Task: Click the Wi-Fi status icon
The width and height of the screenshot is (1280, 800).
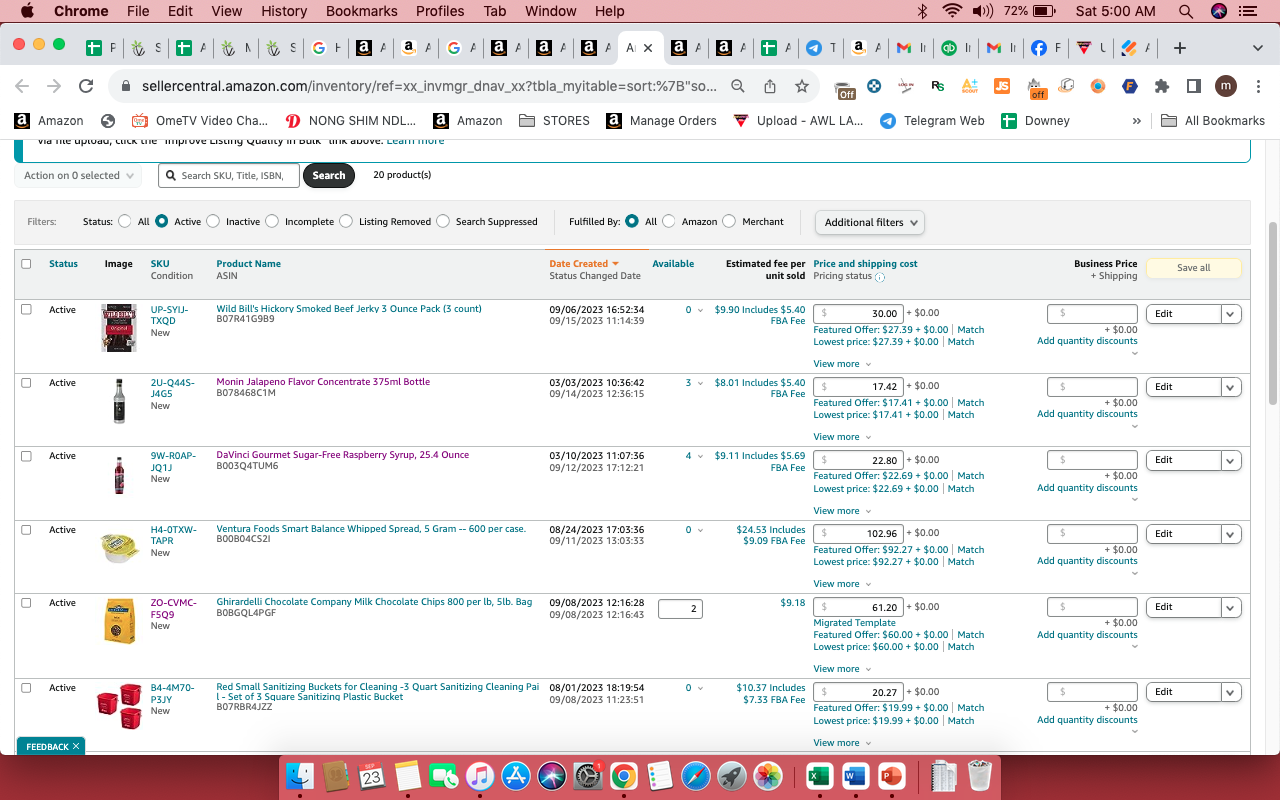Action: pos(951,11)
